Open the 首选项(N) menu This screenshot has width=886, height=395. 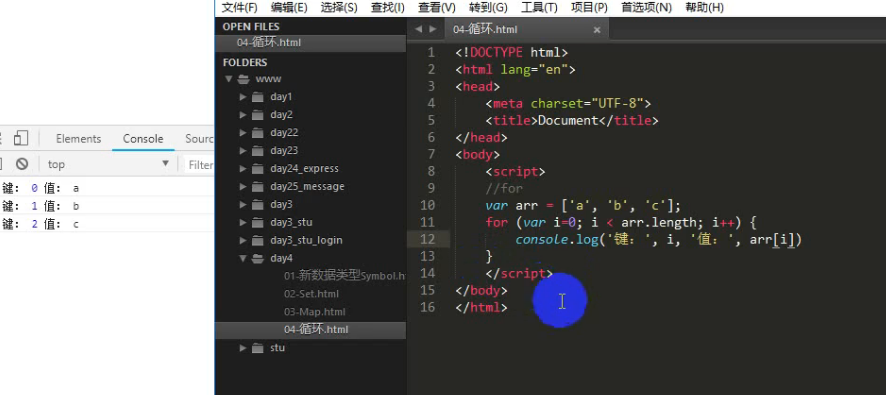coord(646,7)
